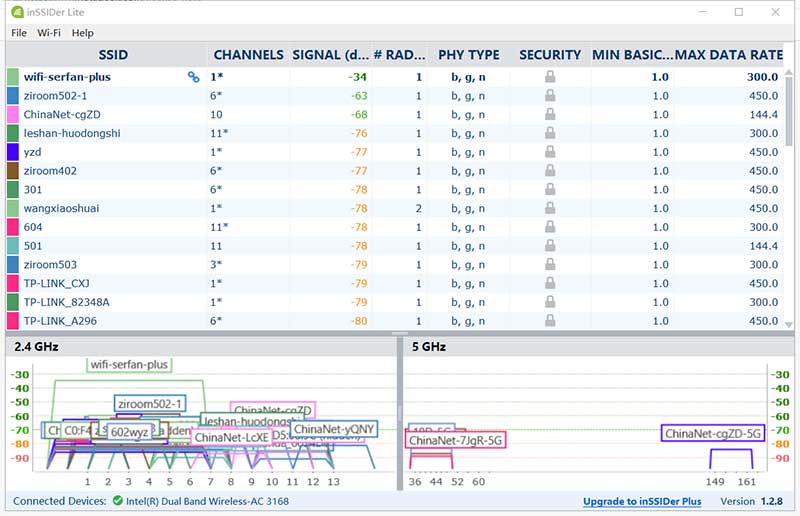Click the lock icon in ziroom503 row
Screen dimensions: 800x516
pyautogui.click(x=550, y=264)
